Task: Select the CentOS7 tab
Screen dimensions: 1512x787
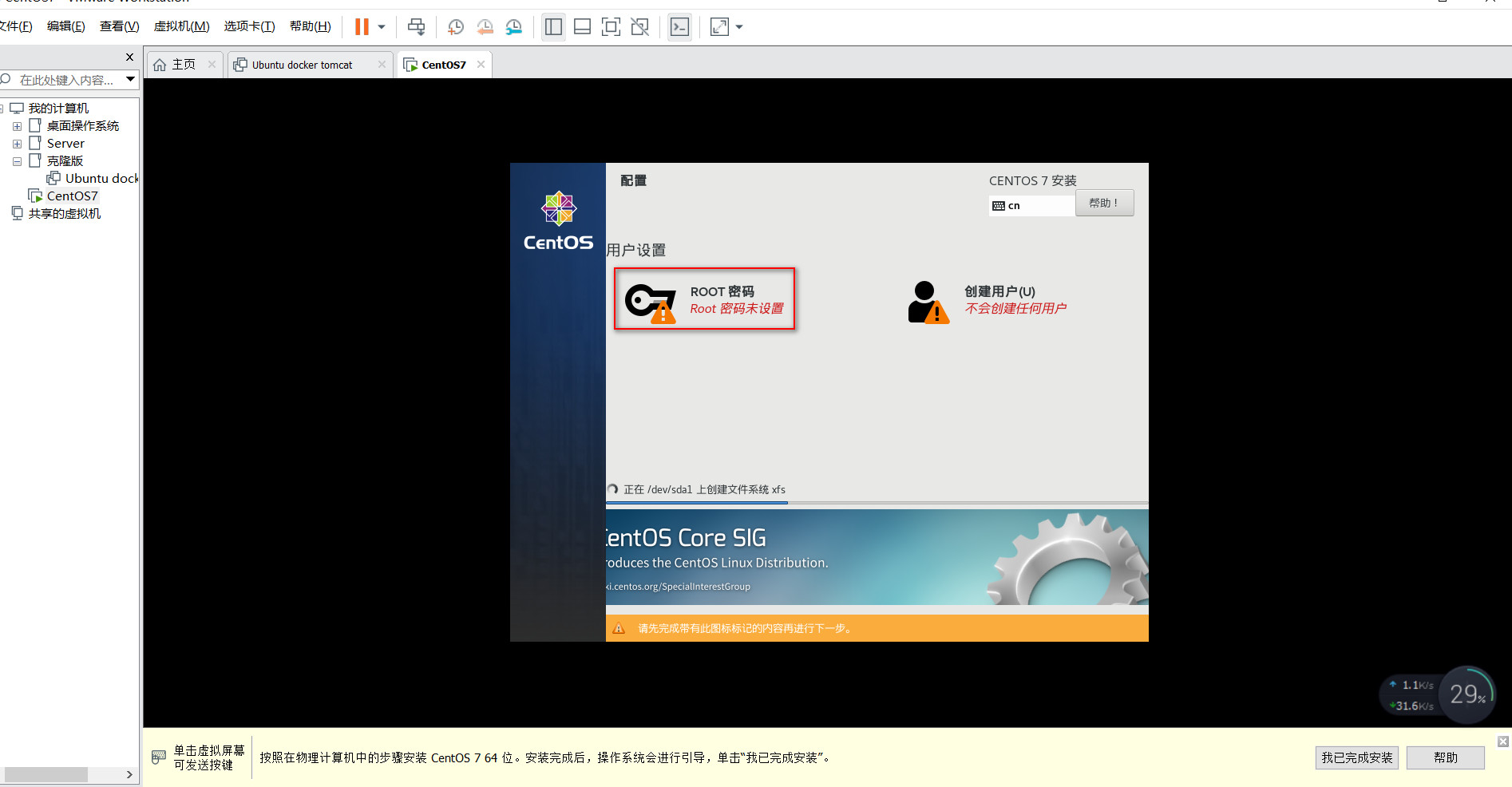Action: point(444,65)
